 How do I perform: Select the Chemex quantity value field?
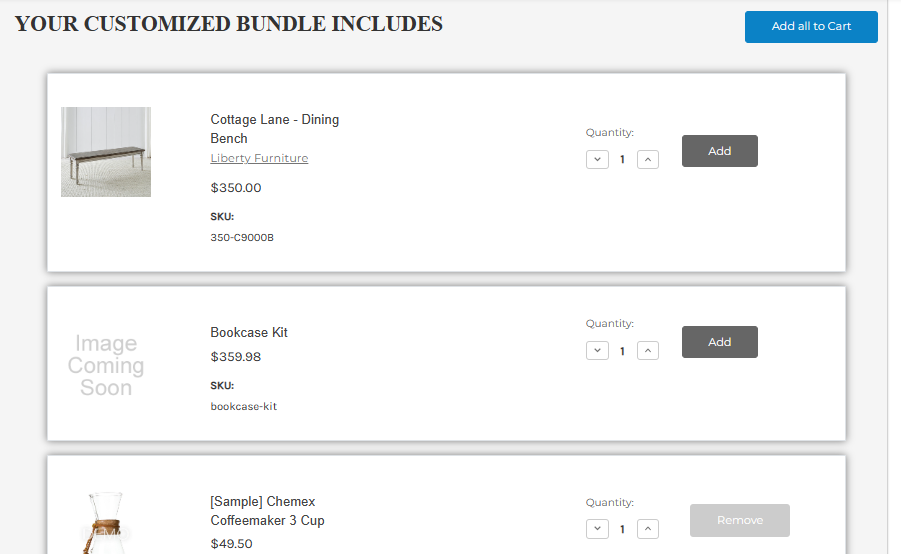622,529
